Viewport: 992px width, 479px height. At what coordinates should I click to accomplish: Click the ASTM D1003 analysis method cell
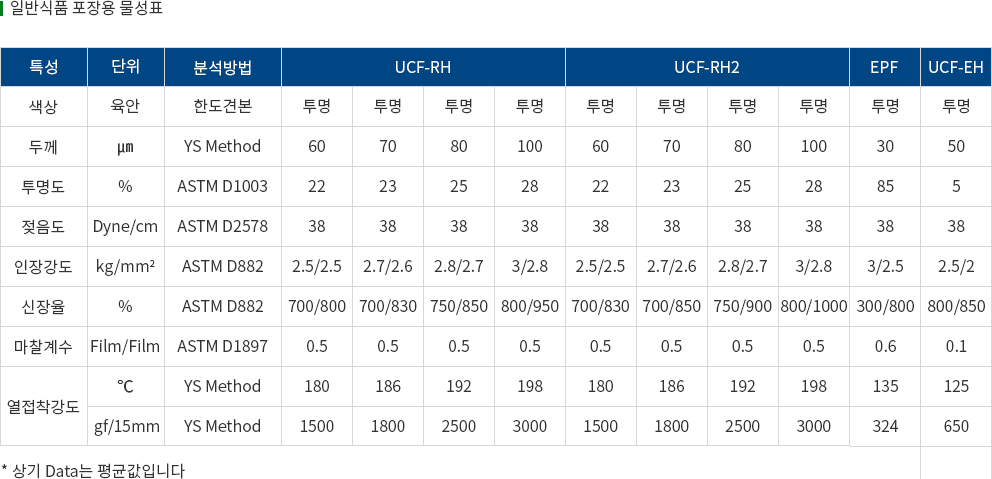click(x=223, y=187)
